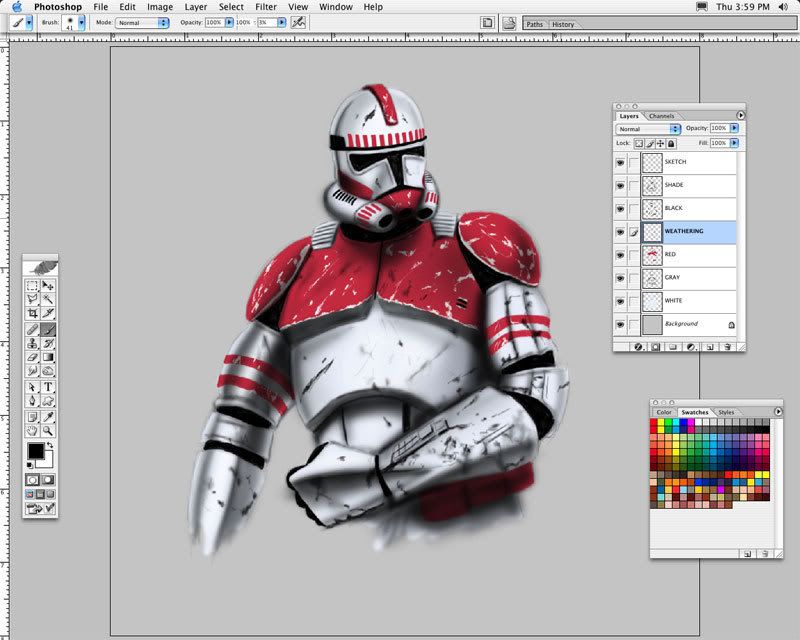Select the Eyedropper tool
The width and height of the screenshot is (800, 640).
click(x=48, y=417)
